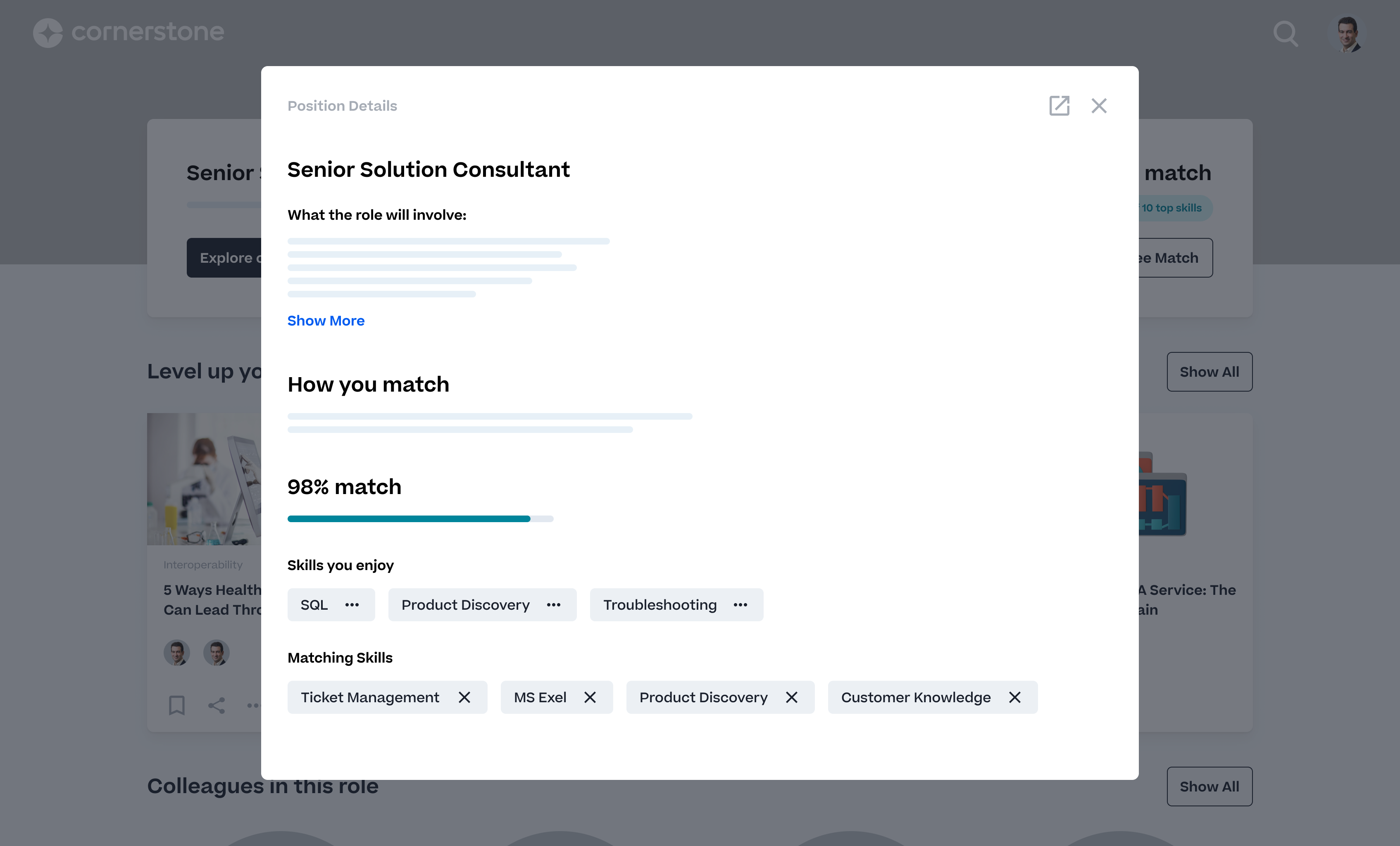Open the chart illustration card thumbnail

[1162, 494]
